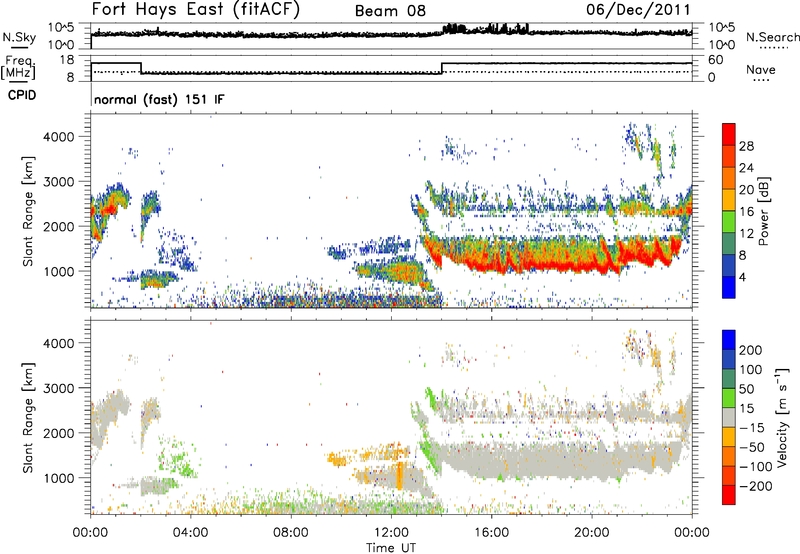Click the "10^5" label right of the noise panel
800x554 pixels.
pyautogui.click(x=722, y=28)
